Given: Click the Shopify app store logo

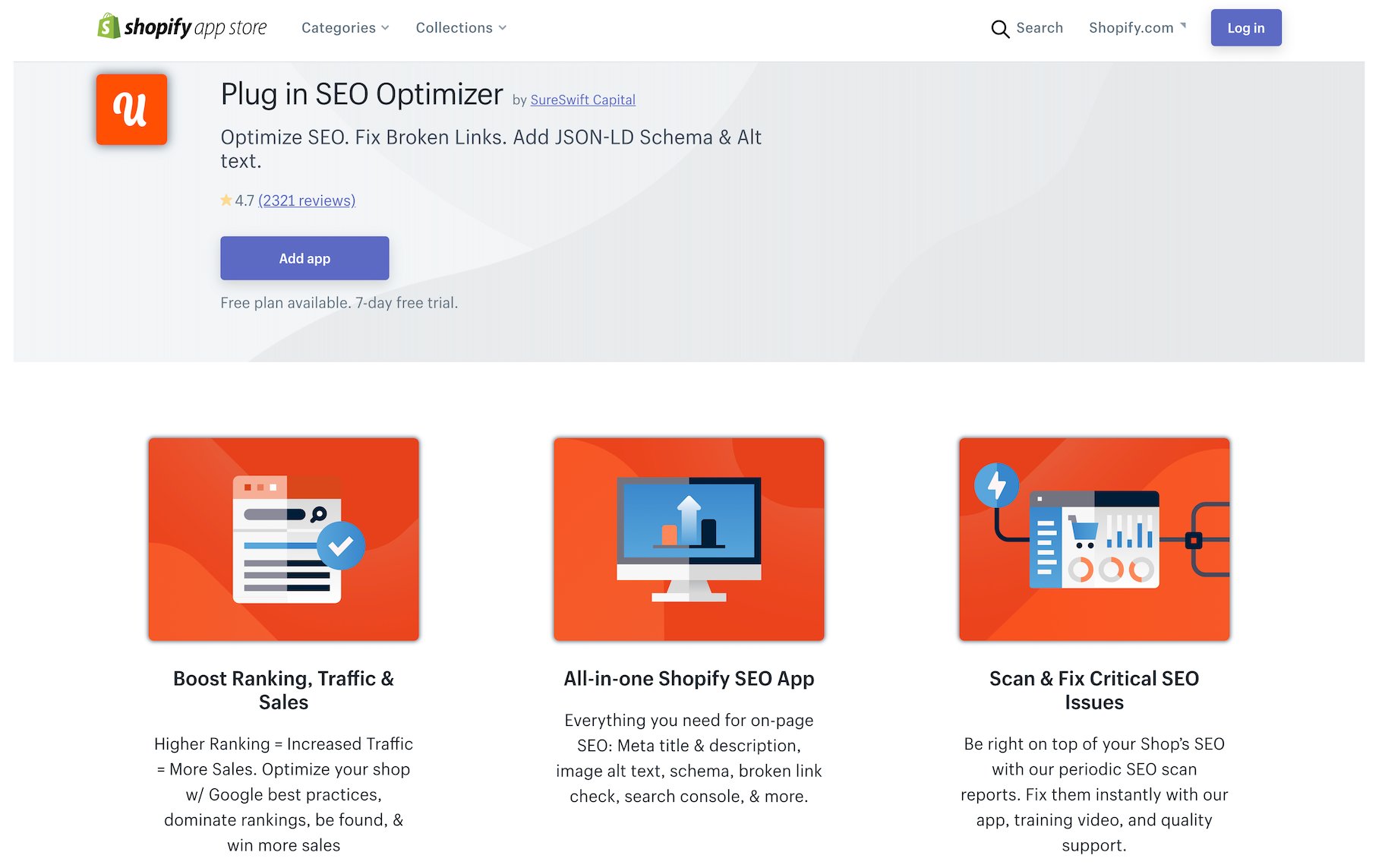Looking at the screenshot, I should pyautogui.click(x=182, y=27).
